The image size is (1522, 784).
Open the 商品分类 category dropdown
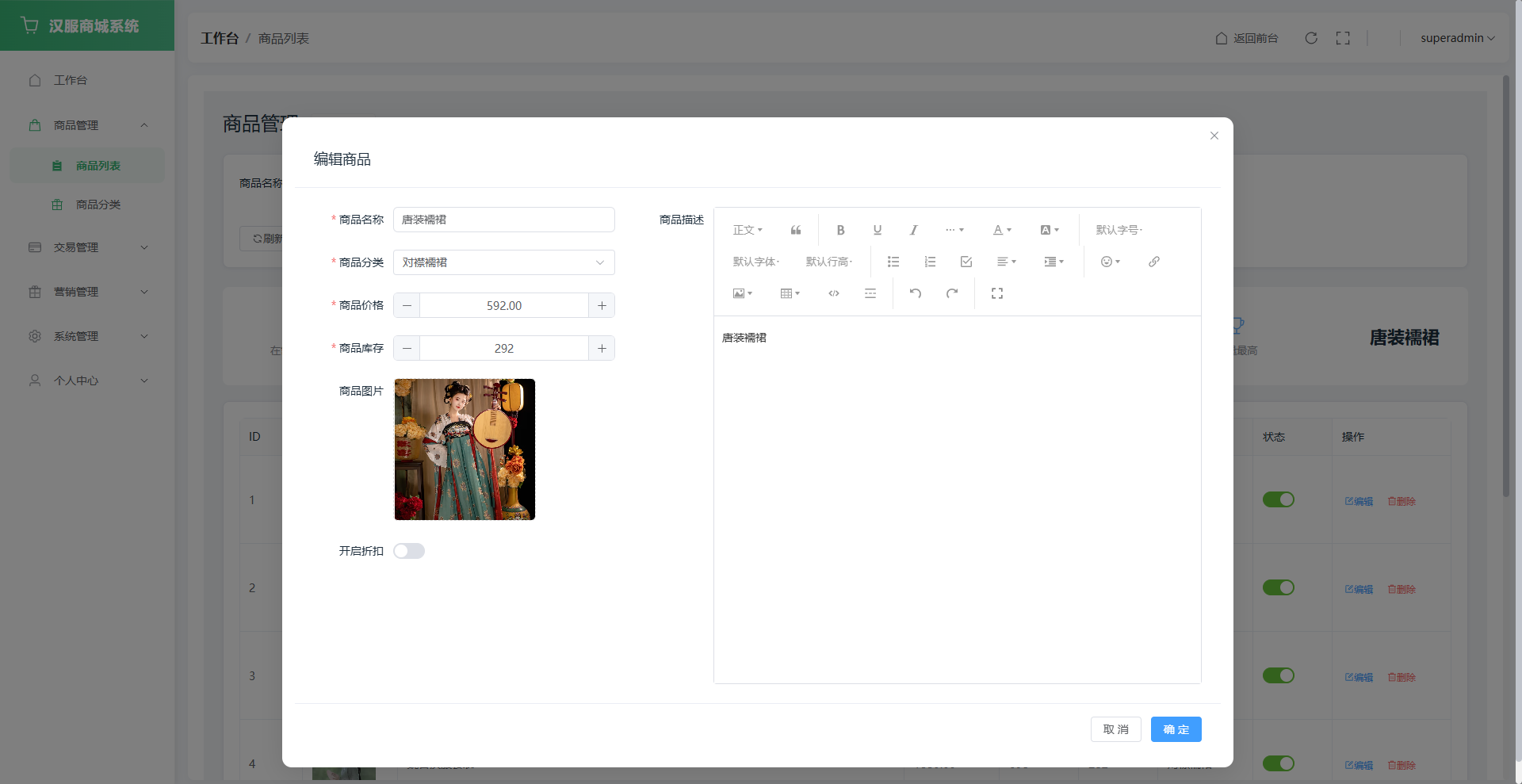click(503, 262)
